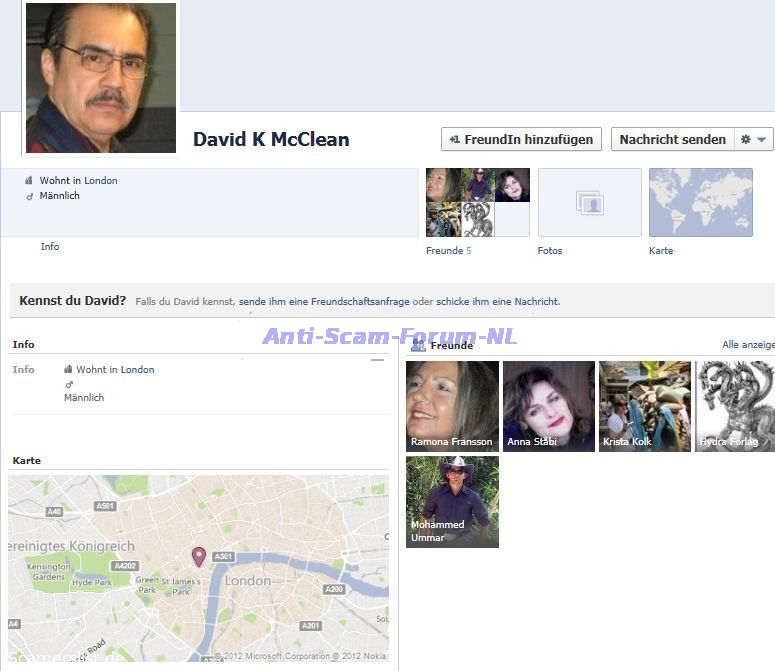Viewport: 775px width, 671px height.
Task: Click the Freunde thumbnail collage tile
Action: pos(477,202)
